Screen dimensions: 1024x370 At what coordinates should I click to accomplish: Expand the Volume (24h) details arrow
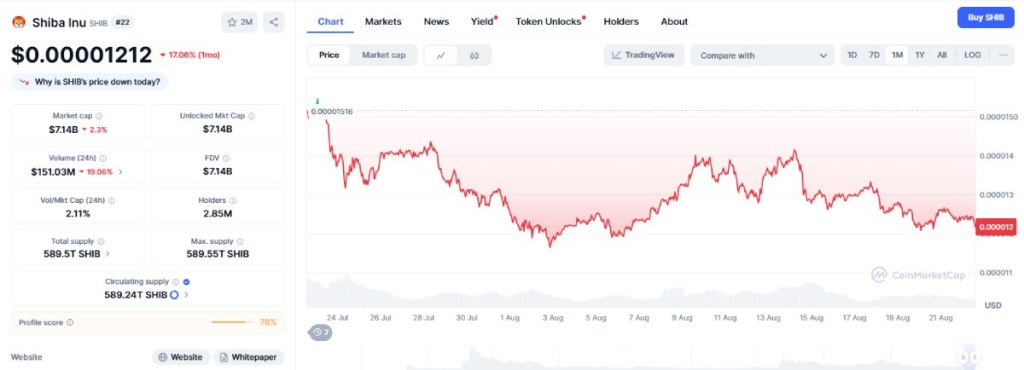coord(121,172)
